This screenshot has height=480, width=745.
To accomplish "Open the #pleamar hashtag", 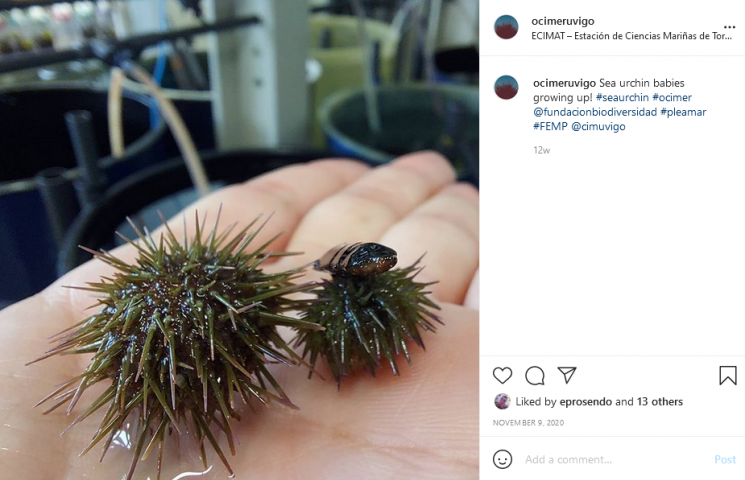I will pos(683,112).
